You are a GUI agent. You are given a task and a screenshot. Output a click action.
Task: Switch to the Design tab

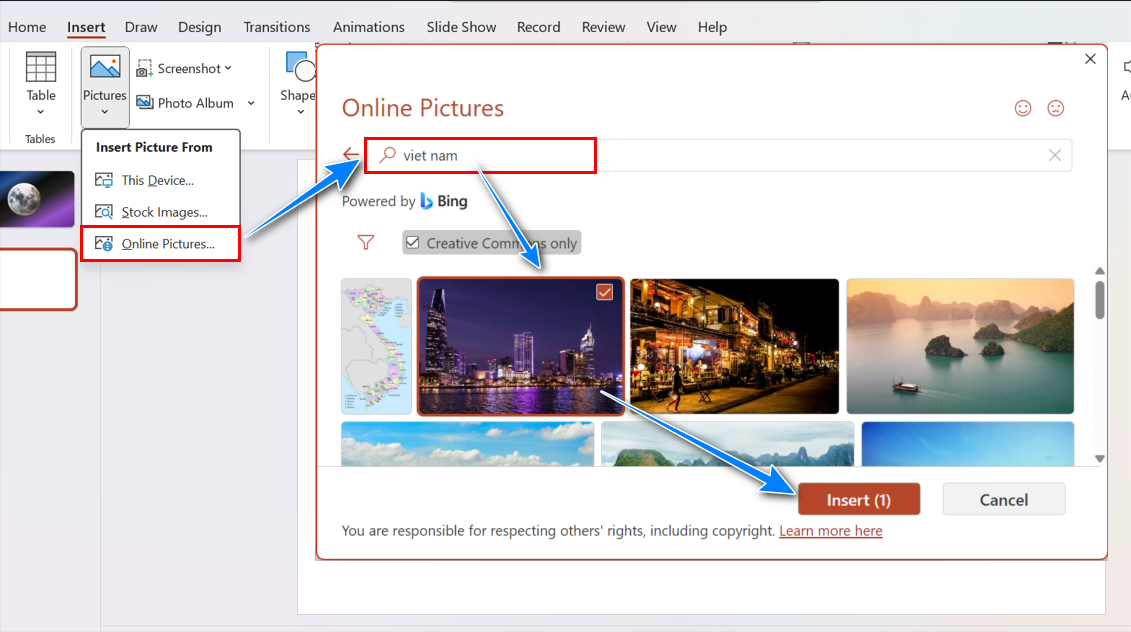point(200,27)
